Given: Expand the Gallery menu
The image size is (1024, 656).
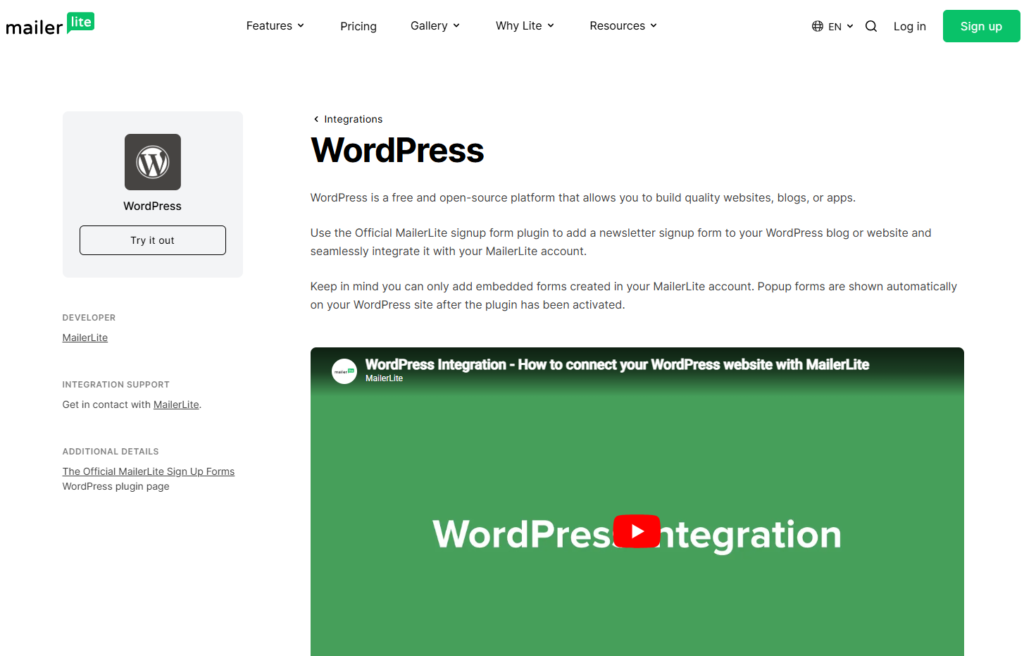Looking at the screenshot, I should click(435, 25).
